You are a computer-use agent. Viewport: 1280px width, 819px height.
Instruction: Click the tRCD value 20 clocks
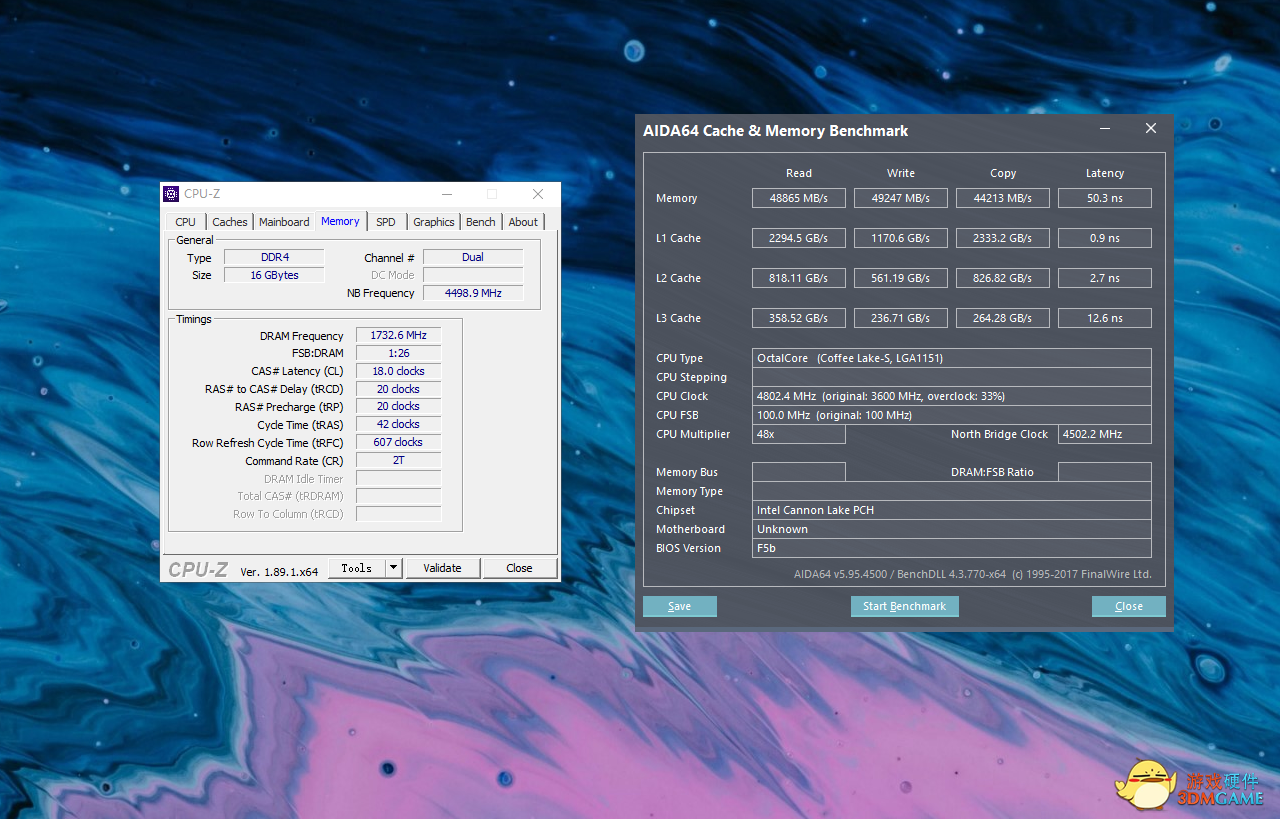398,389
